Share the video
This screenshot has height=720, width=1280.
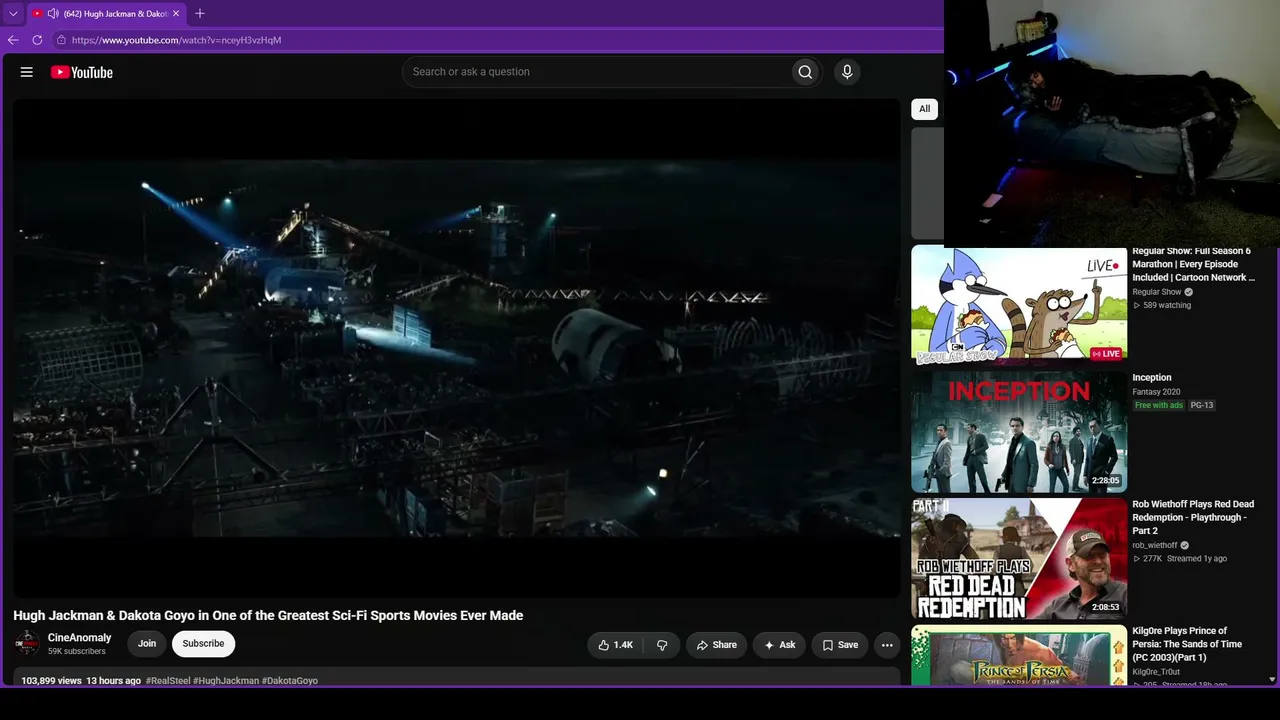[x=717, y=645]
